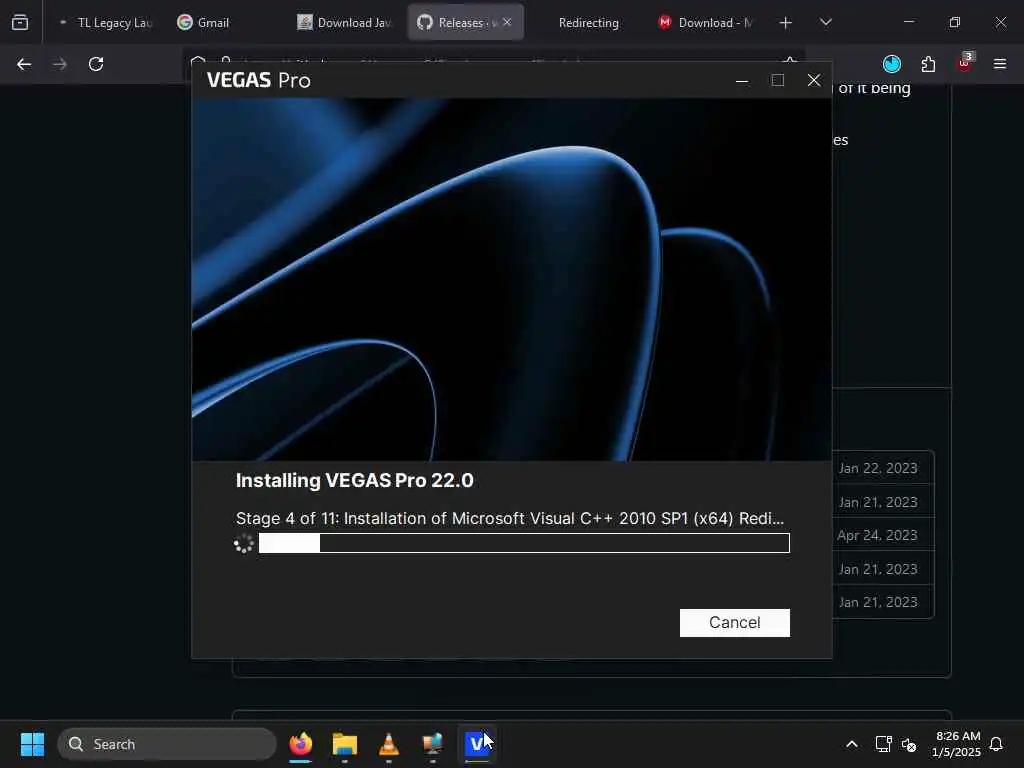The image size is (1024, 768).
Task: Open the clock showing 8:26 AM
Action: coord(956,744)
